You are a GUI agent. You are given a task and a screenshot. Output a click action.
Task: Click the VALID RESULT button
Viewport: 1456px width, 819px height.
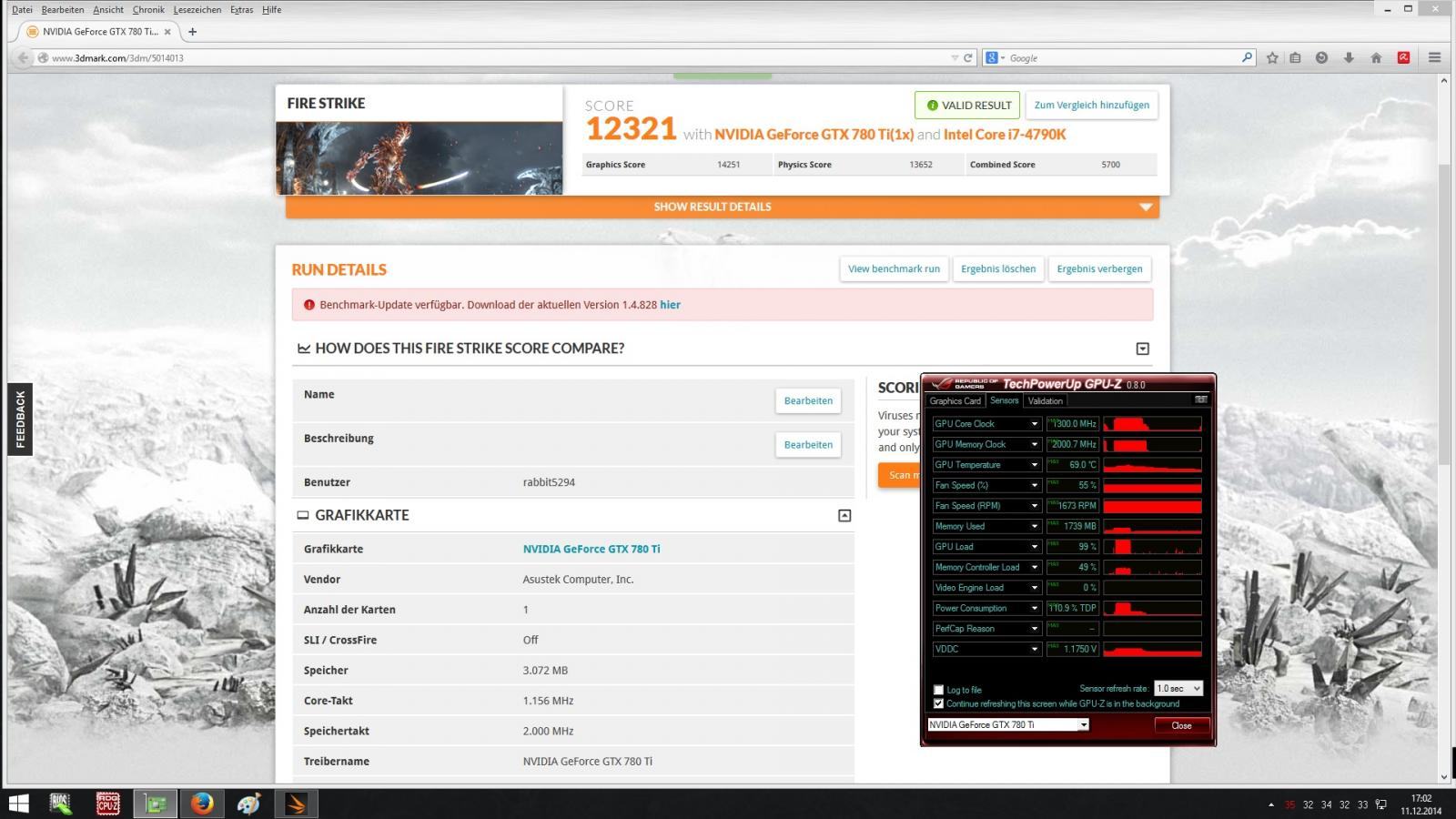tap(967, 105)
